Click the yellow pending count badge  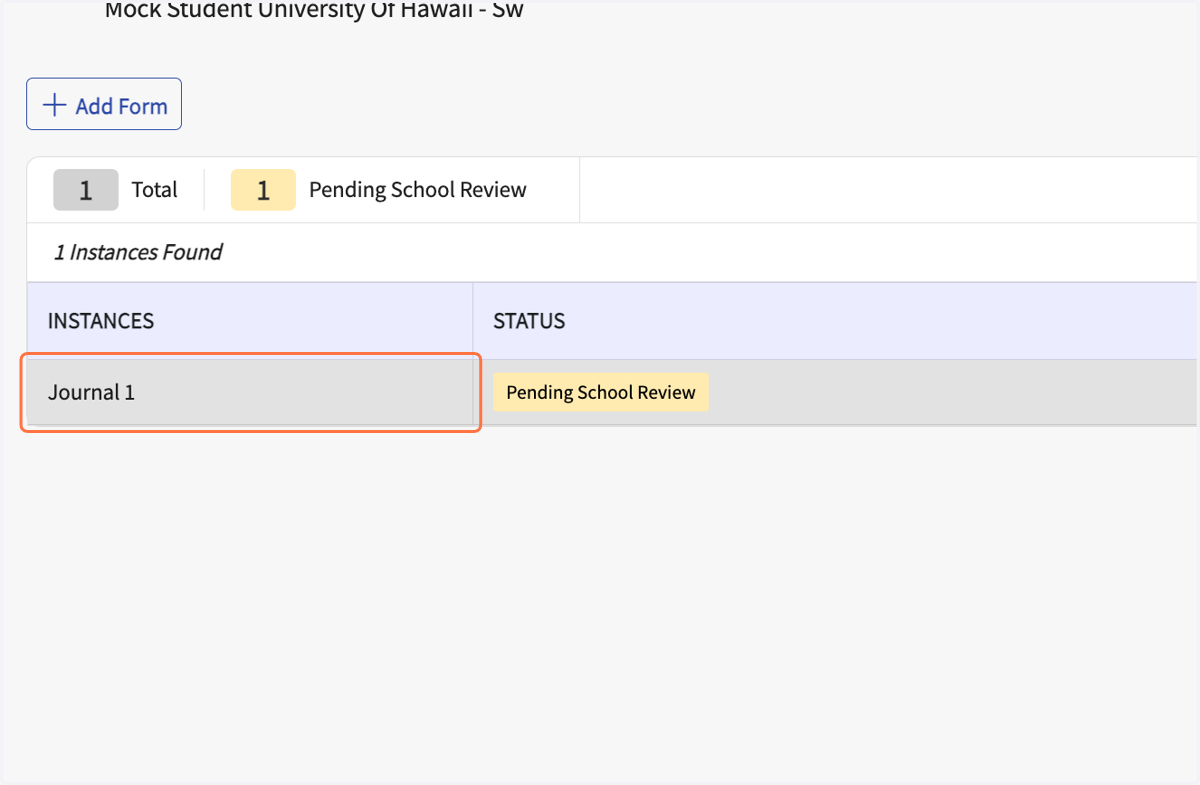[x=263, y=190]
